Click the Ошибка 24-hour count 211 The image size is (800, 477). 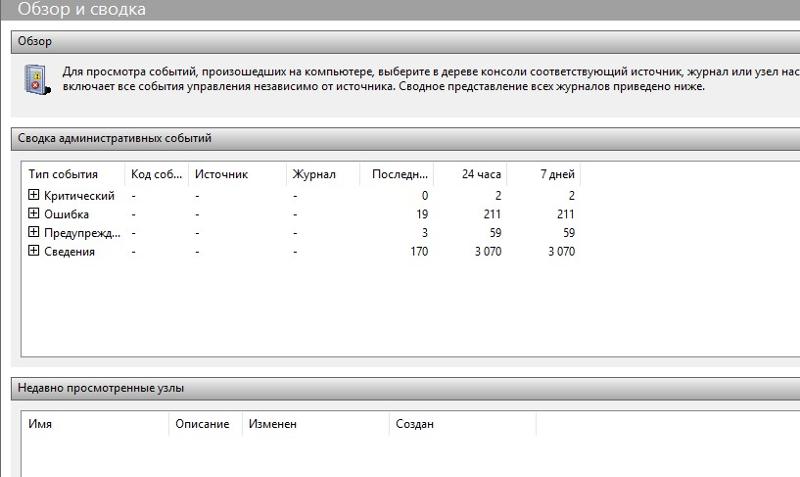[492, 214]
